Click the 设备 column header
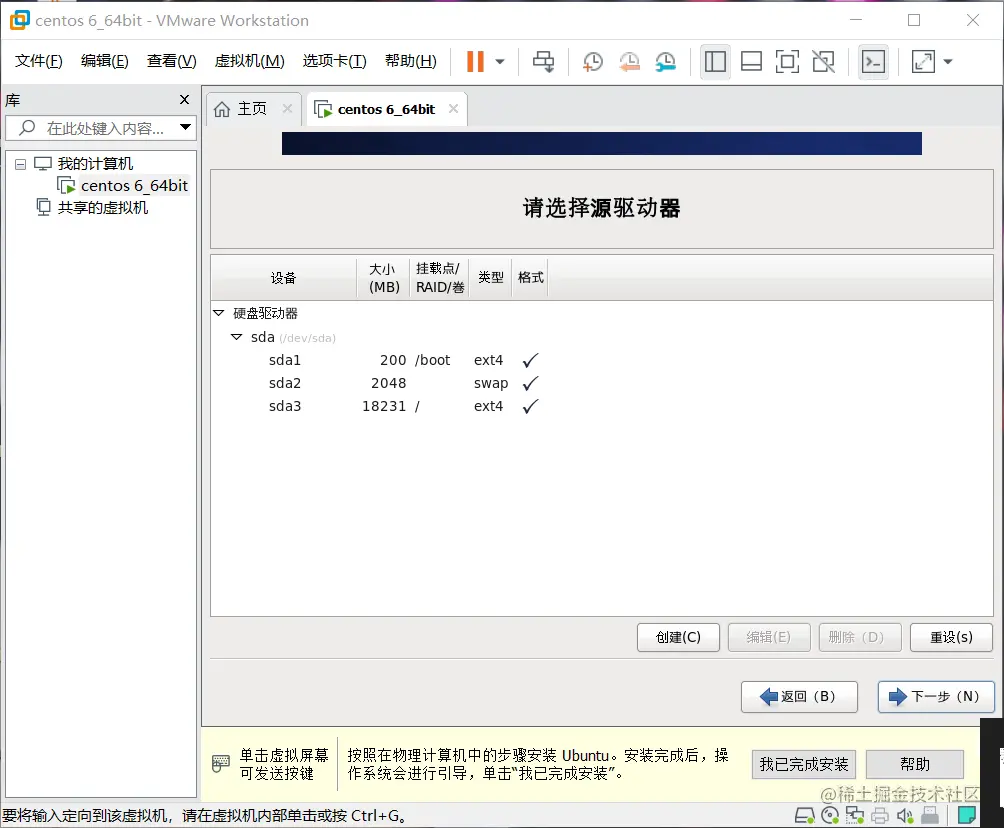This screenshot has width=1004, height=828. 284,278
